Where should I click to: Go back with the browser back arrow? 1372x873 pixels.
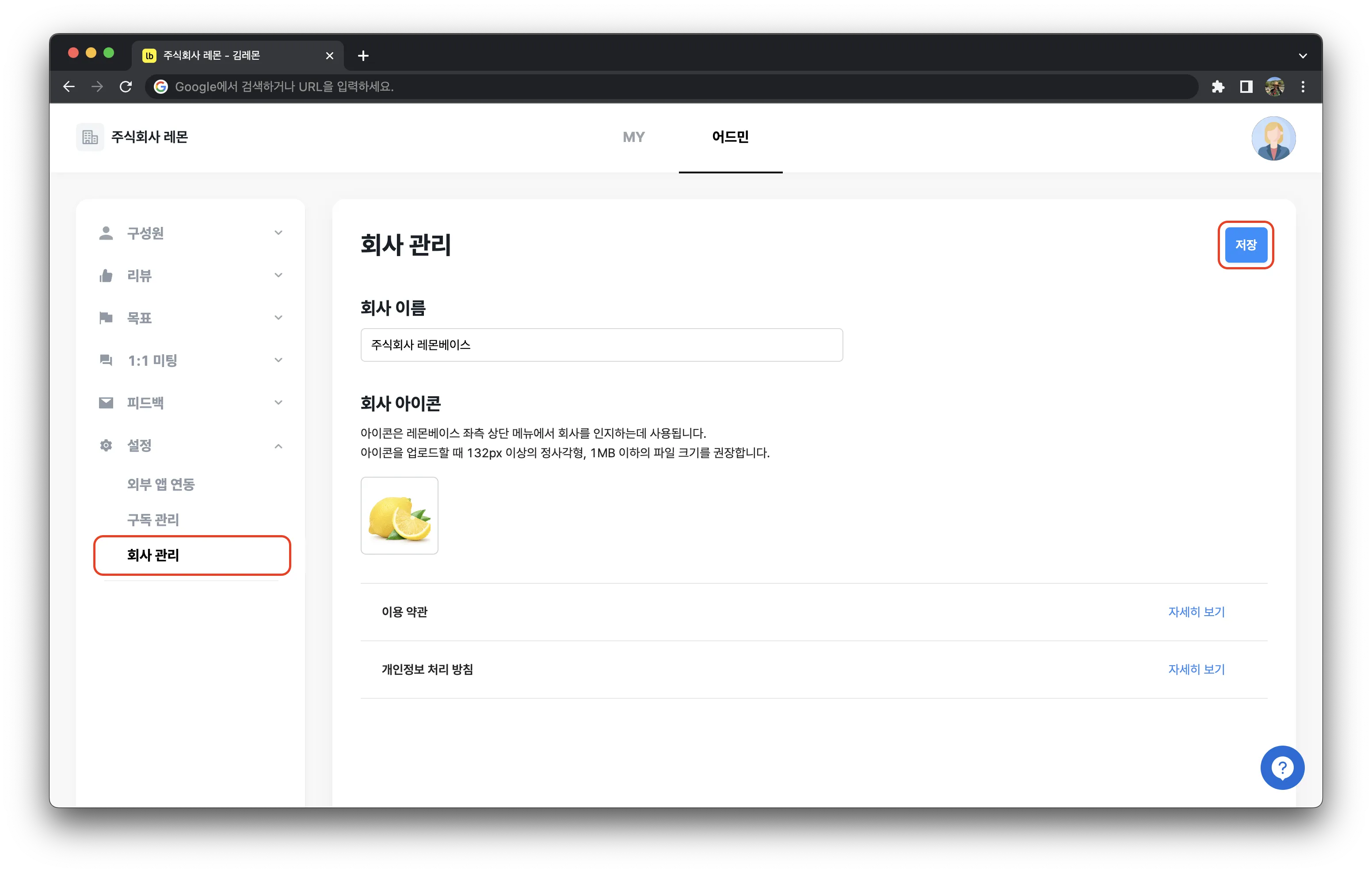(x=69, y=87)
